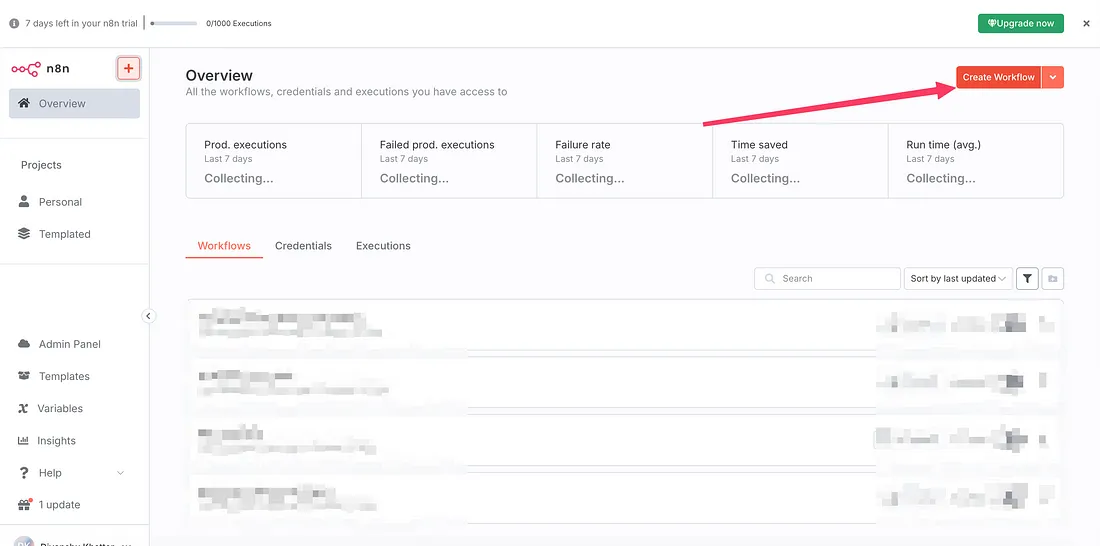Screen dimensions: 1100x546
Task: Open the workflow filter funnel icon
Action: pos(1027,279)
